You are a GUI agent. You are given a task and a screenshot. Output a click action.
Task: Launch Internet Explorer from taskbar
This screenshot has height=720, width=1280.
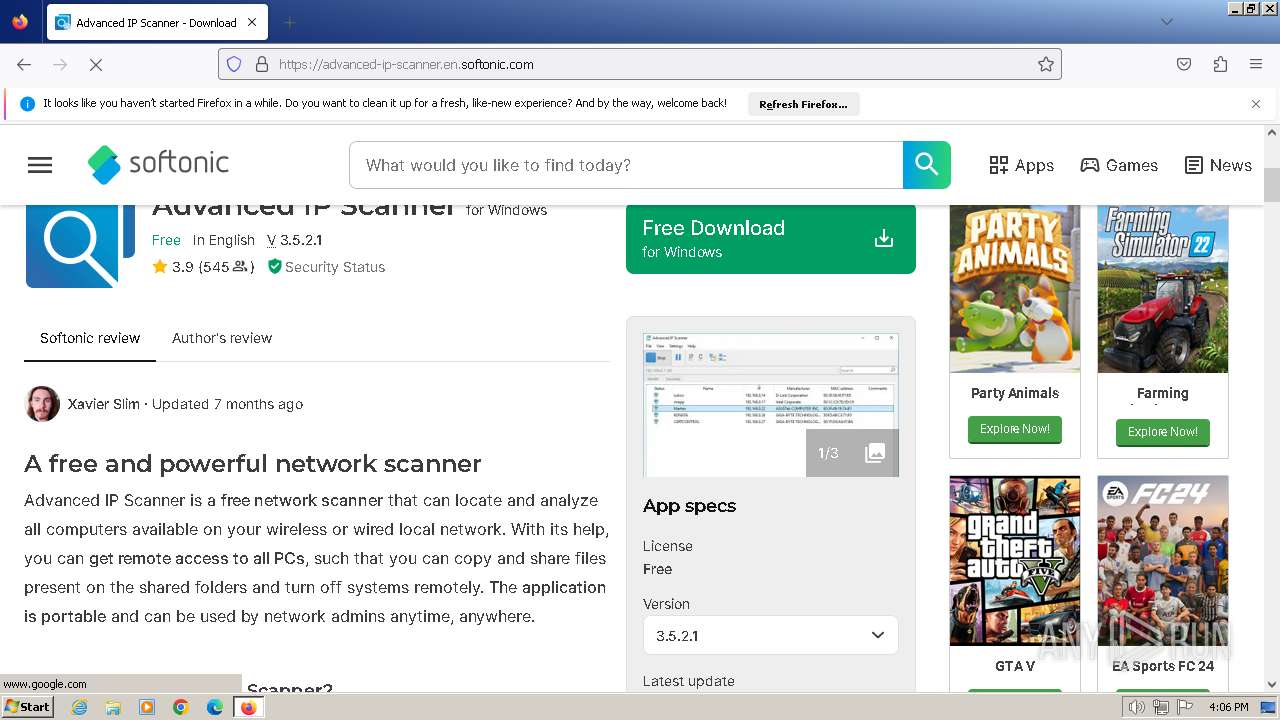[79, 707]
